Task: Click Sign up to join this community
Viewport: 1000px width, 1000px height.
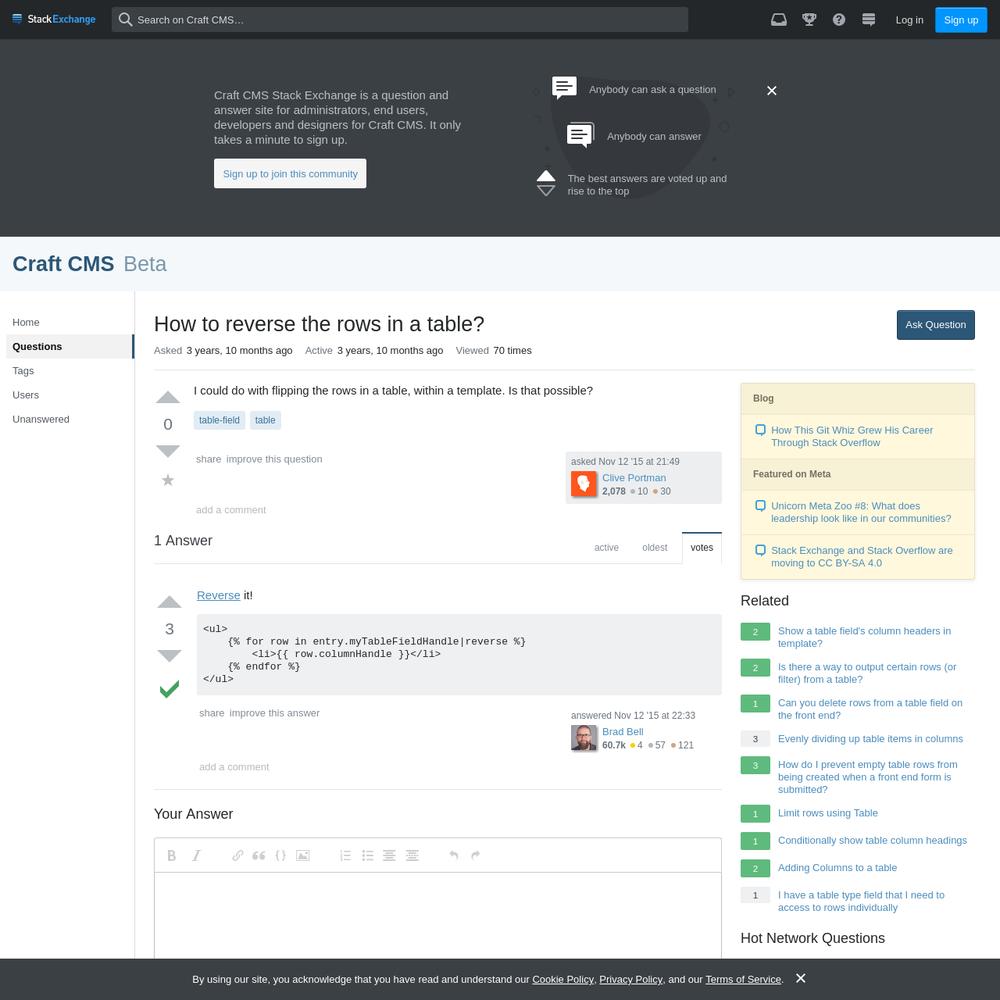Action: 290,173
